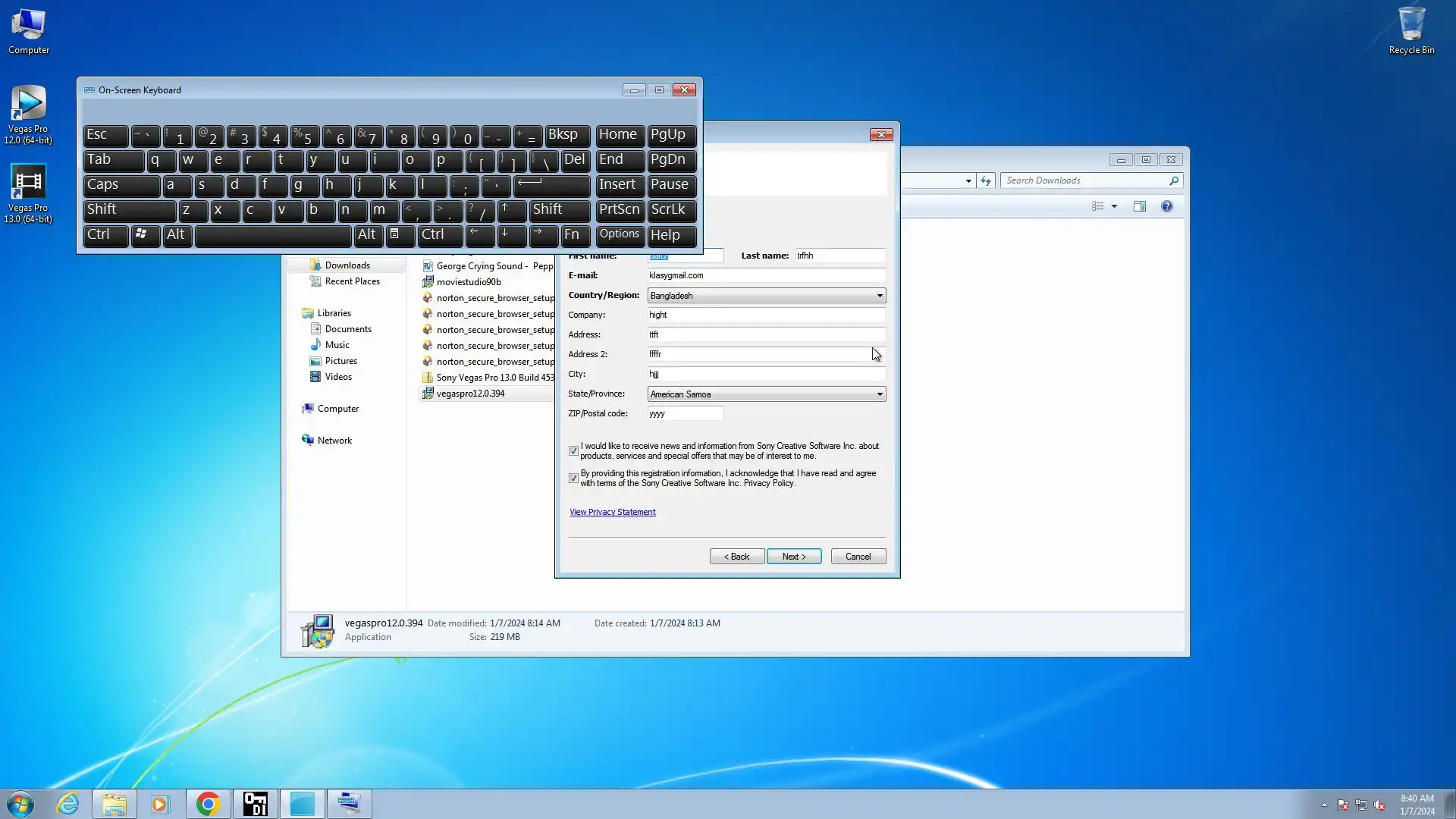
Task: Open Internet Explorer from the taskbar
Action: 68,804
